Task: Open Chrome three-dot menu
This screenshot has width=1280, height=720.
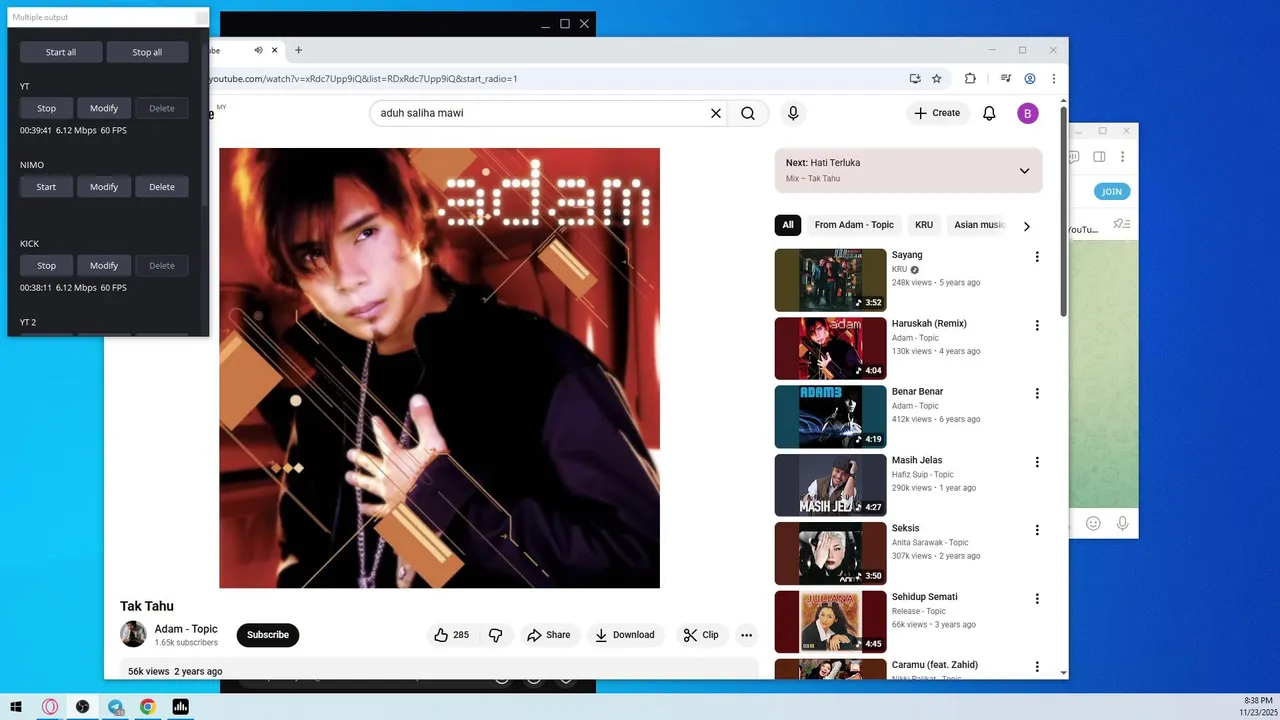Action: (1053, 78)
